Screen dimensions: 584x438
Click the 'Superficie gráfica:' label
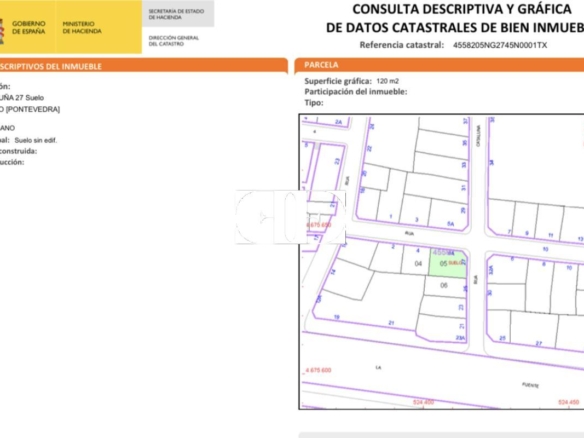point(338,81)
